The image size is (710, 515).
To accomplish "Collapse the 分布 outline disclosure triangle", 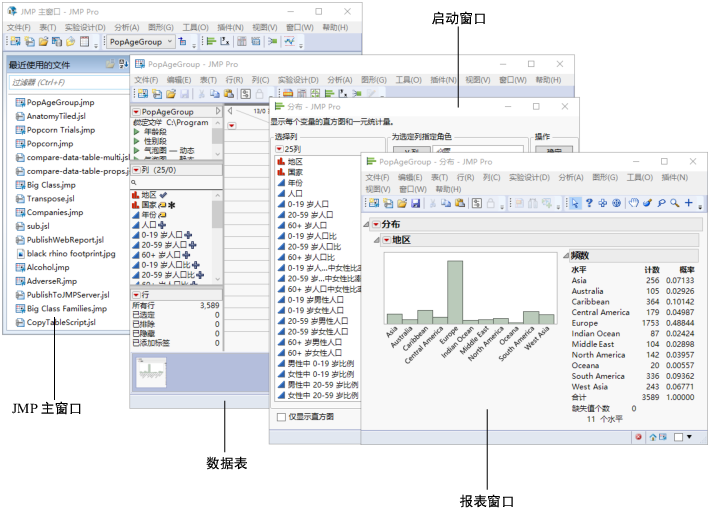I will pos(366,225).
